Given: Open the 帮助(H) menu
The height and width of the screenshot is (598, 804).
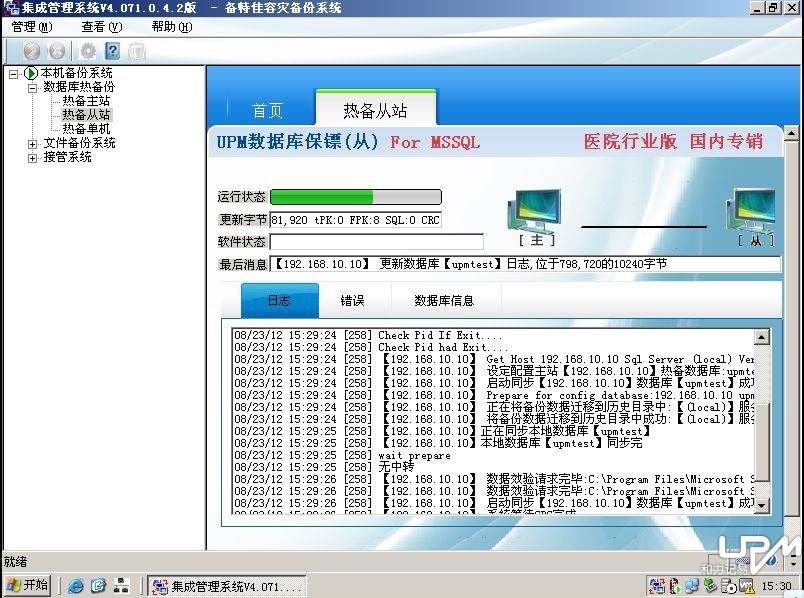Looking at the screenshot, I should pos(172,27).
